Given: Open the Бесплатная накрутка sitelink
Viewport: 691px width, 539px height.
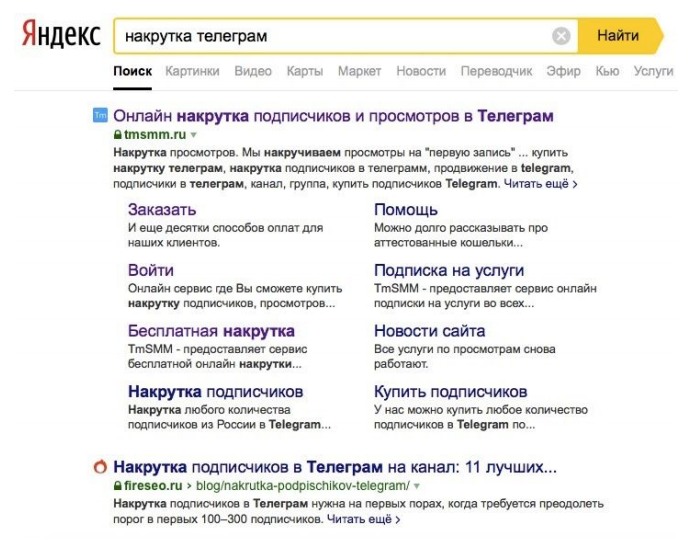Looking at the screenshot, I should click(x=211, y=331).
